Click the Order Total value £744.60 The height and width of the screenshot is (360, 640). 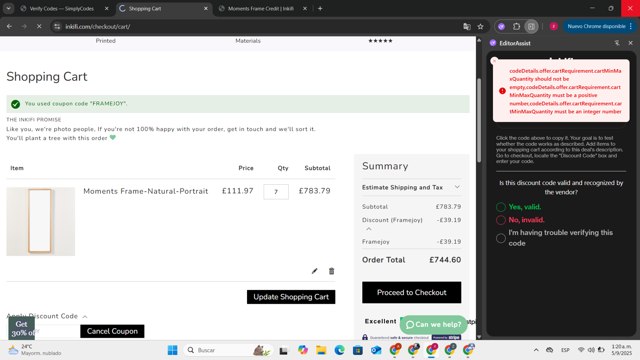pos(445,260)
